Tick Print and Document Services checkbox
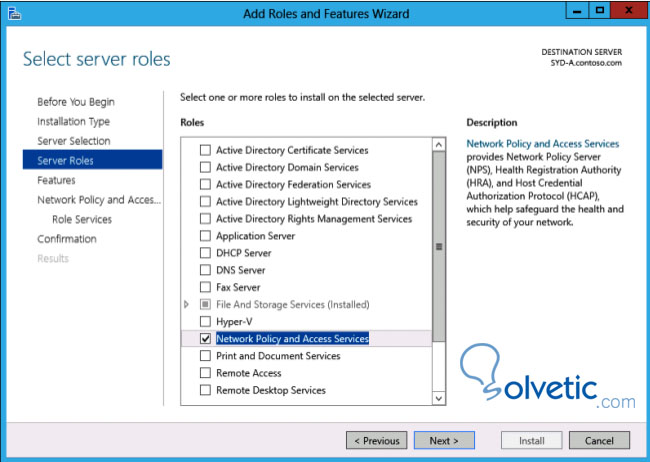The width and height of the screenshot is (650, 462). click(205, 356)
